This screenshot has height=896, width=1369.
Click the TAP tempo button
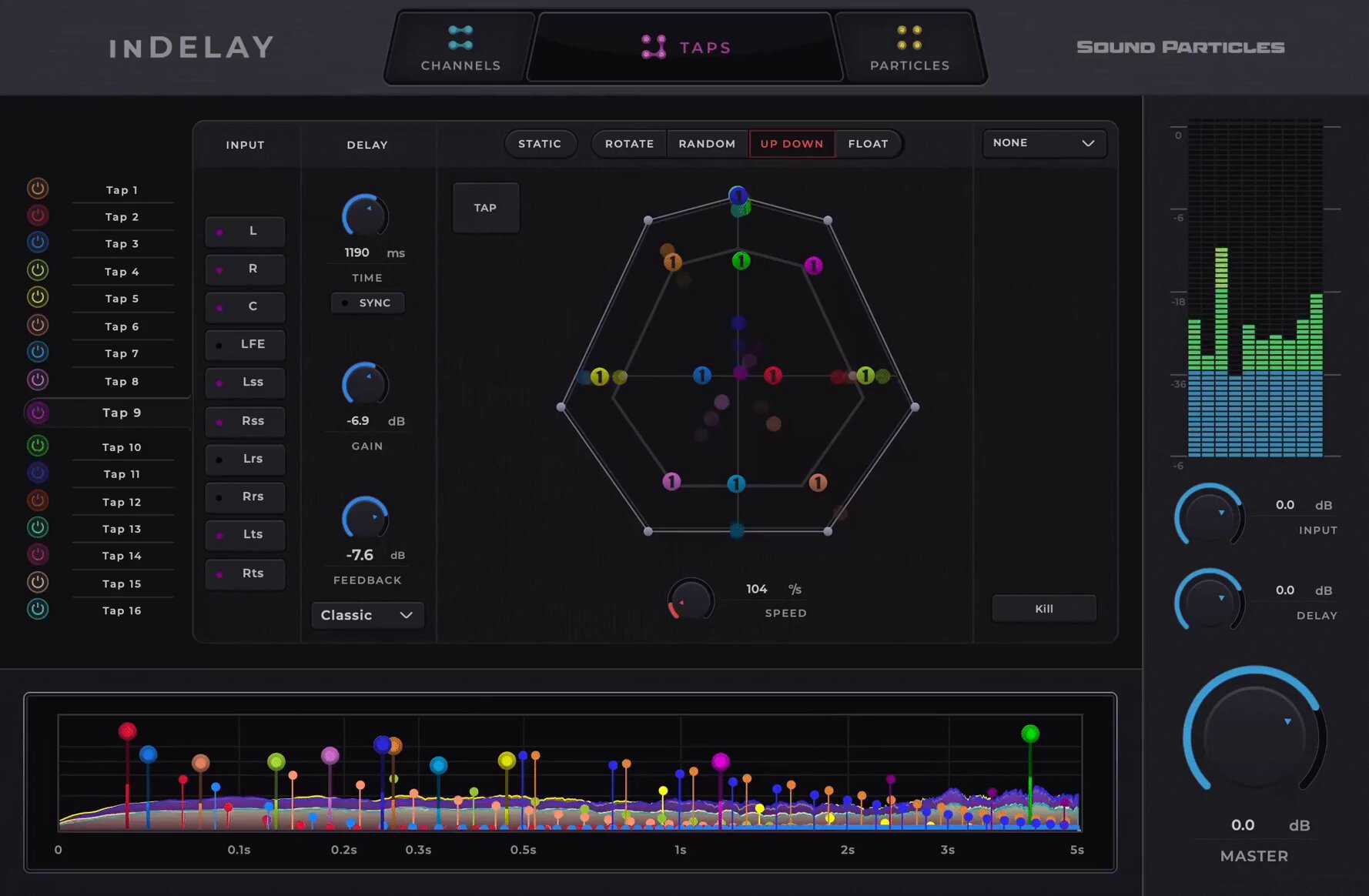coord(486,208)
